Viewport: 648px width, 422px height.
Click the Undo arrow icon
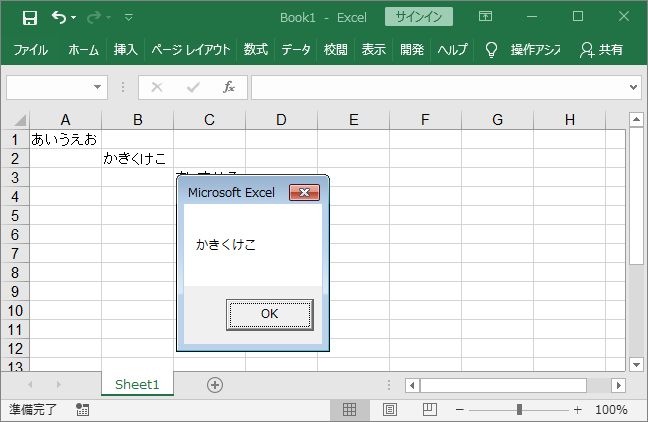pyautogui.click(x=59, y=17)
